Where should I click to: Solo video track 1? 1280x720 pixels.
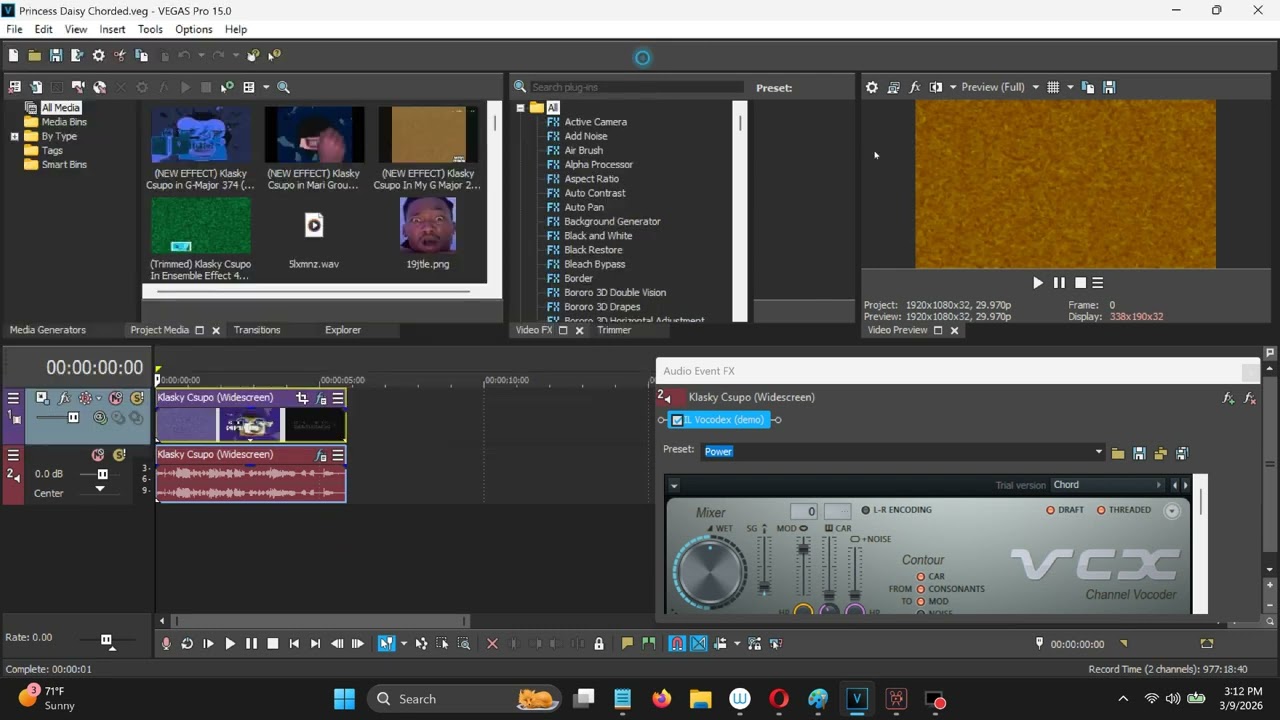click(x=137, y=398)
